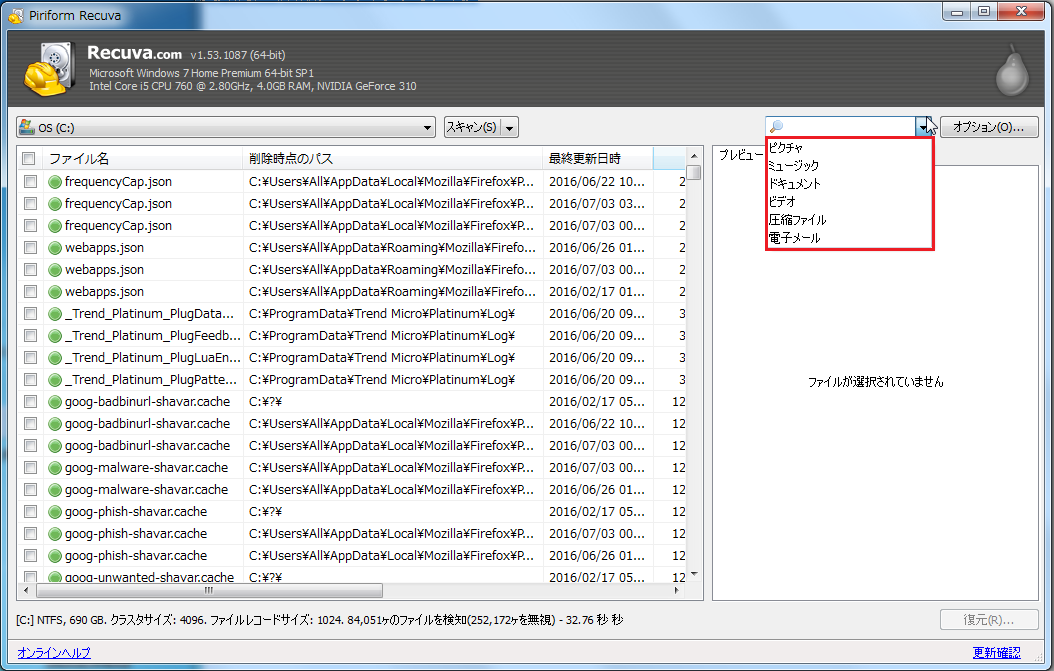Click the horizontal scroll-left arrow
This screenshot has width=1054, height=671.
pyautogui.click(x=26, y=590)
